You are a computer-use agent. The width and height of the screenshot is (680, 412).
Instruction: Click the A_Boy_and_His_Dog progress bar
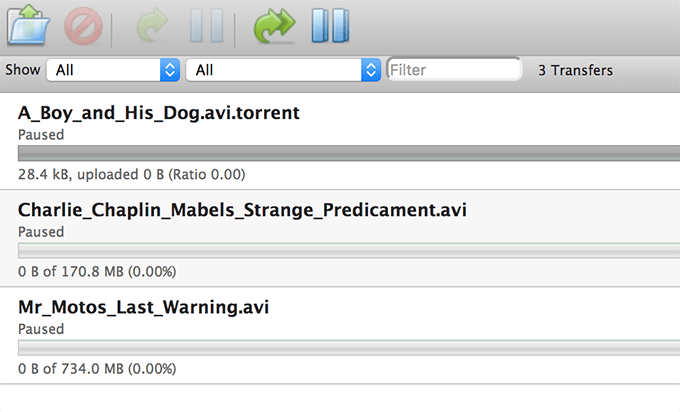[348, 154]
